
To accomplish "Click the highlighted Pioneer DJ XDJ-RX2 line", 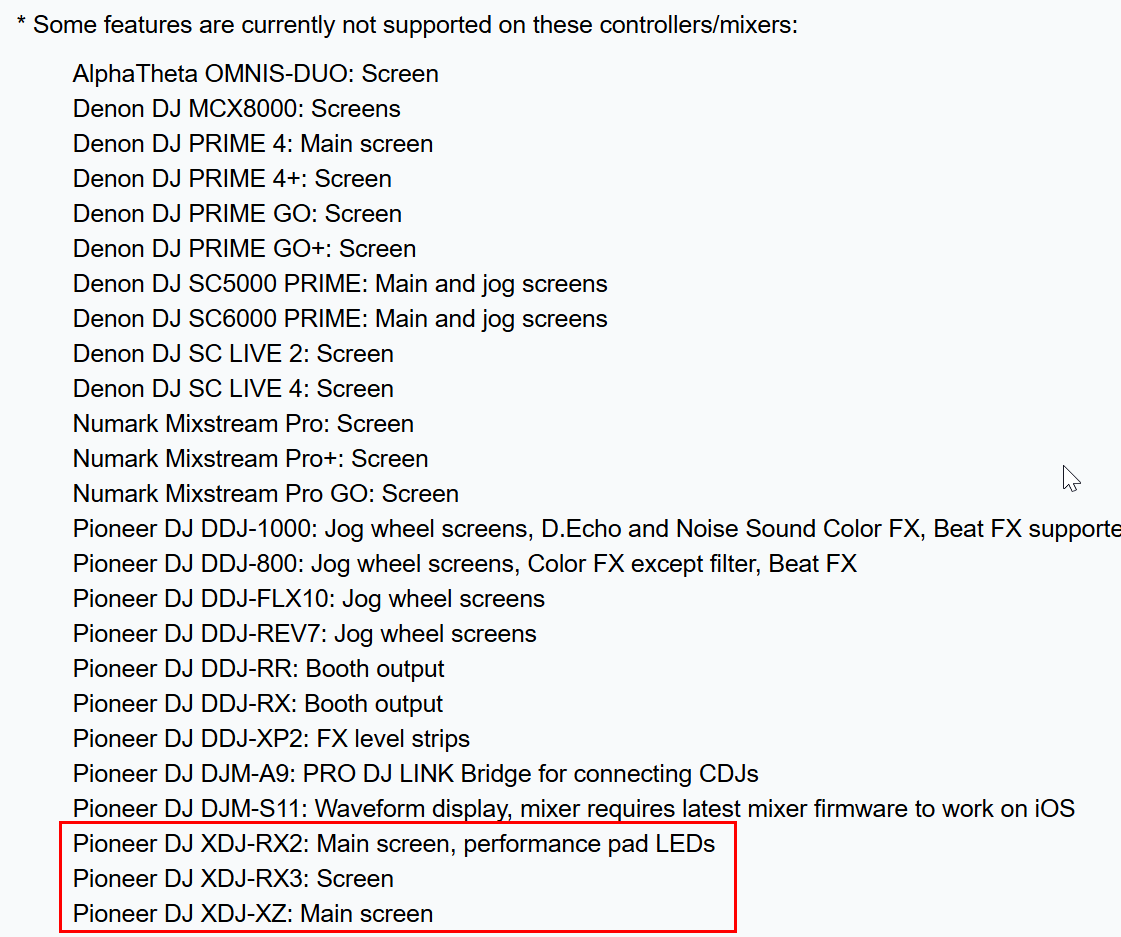I will (394, 844).
